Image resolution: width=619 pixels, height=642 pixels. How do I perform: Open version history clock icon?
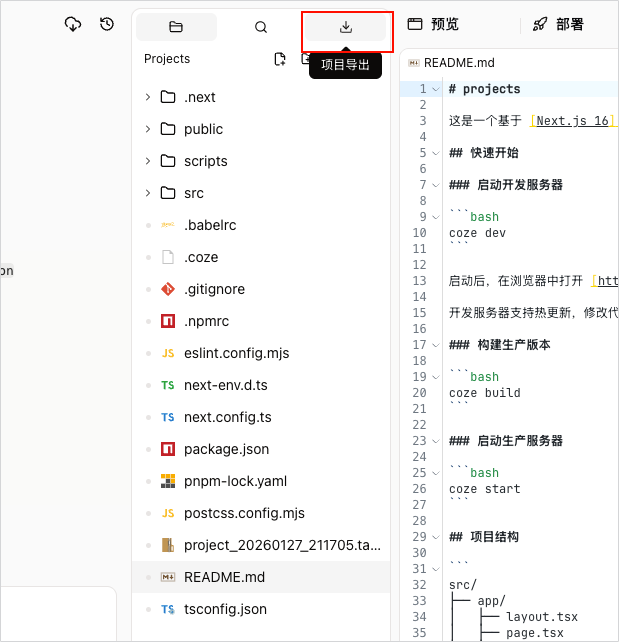[107, 24]
